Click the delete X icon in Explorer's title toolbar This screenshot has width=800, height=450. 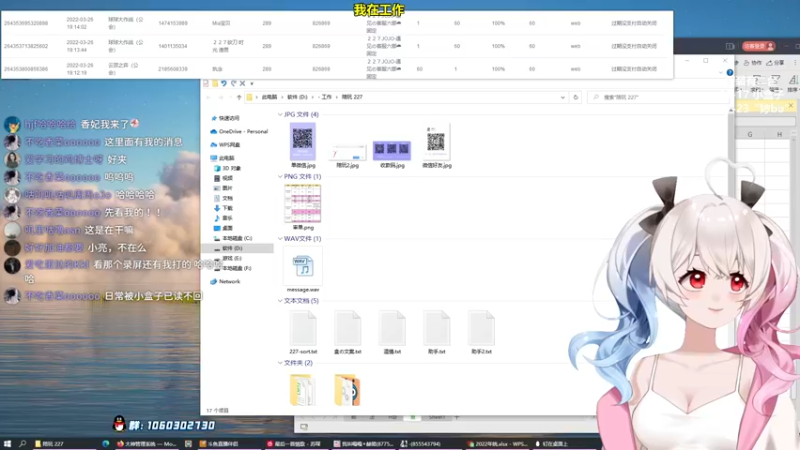[243, 83]
